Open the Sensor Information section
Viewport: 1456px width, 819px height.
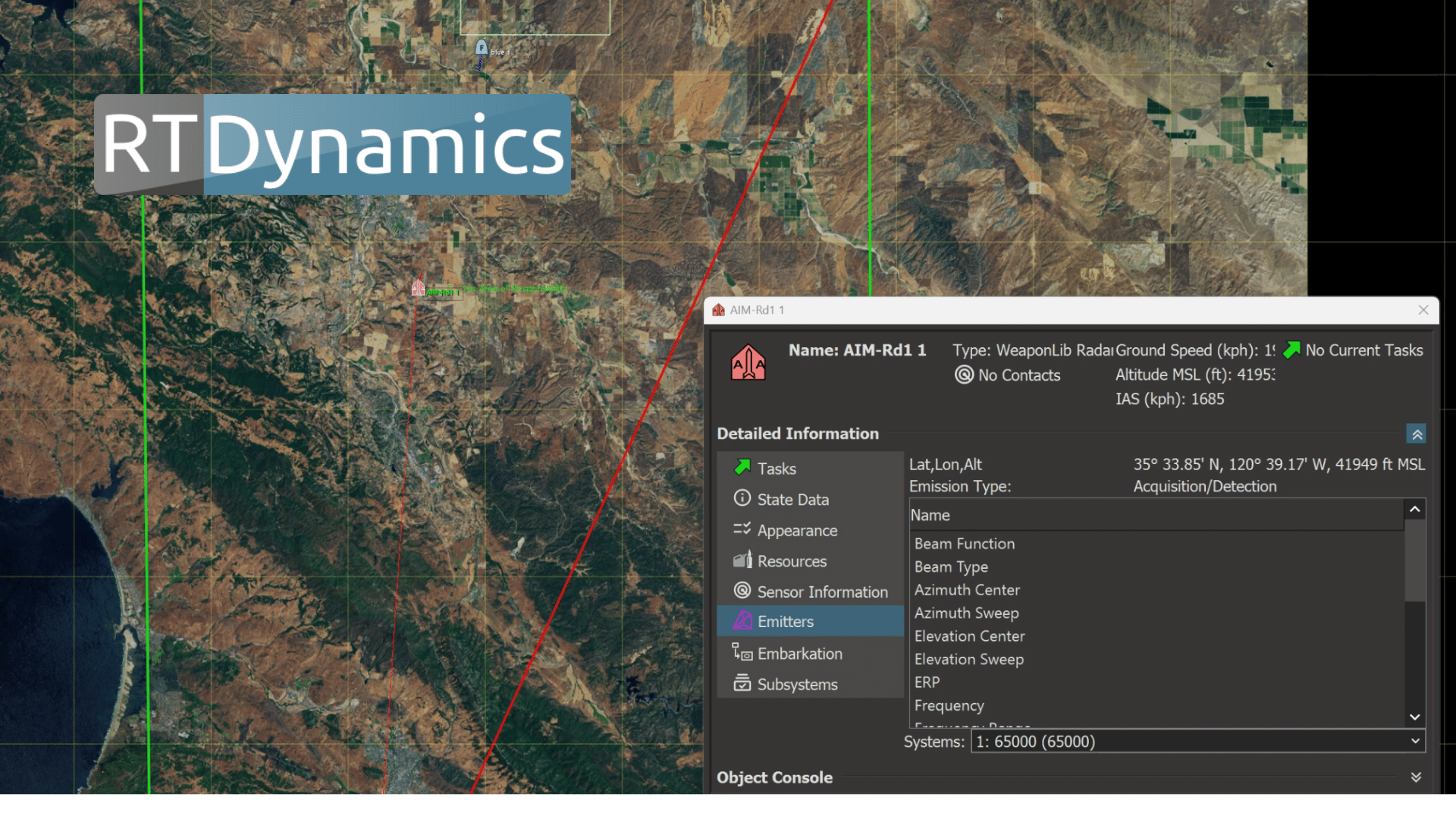pyautogui.click(x=810, y=591)
